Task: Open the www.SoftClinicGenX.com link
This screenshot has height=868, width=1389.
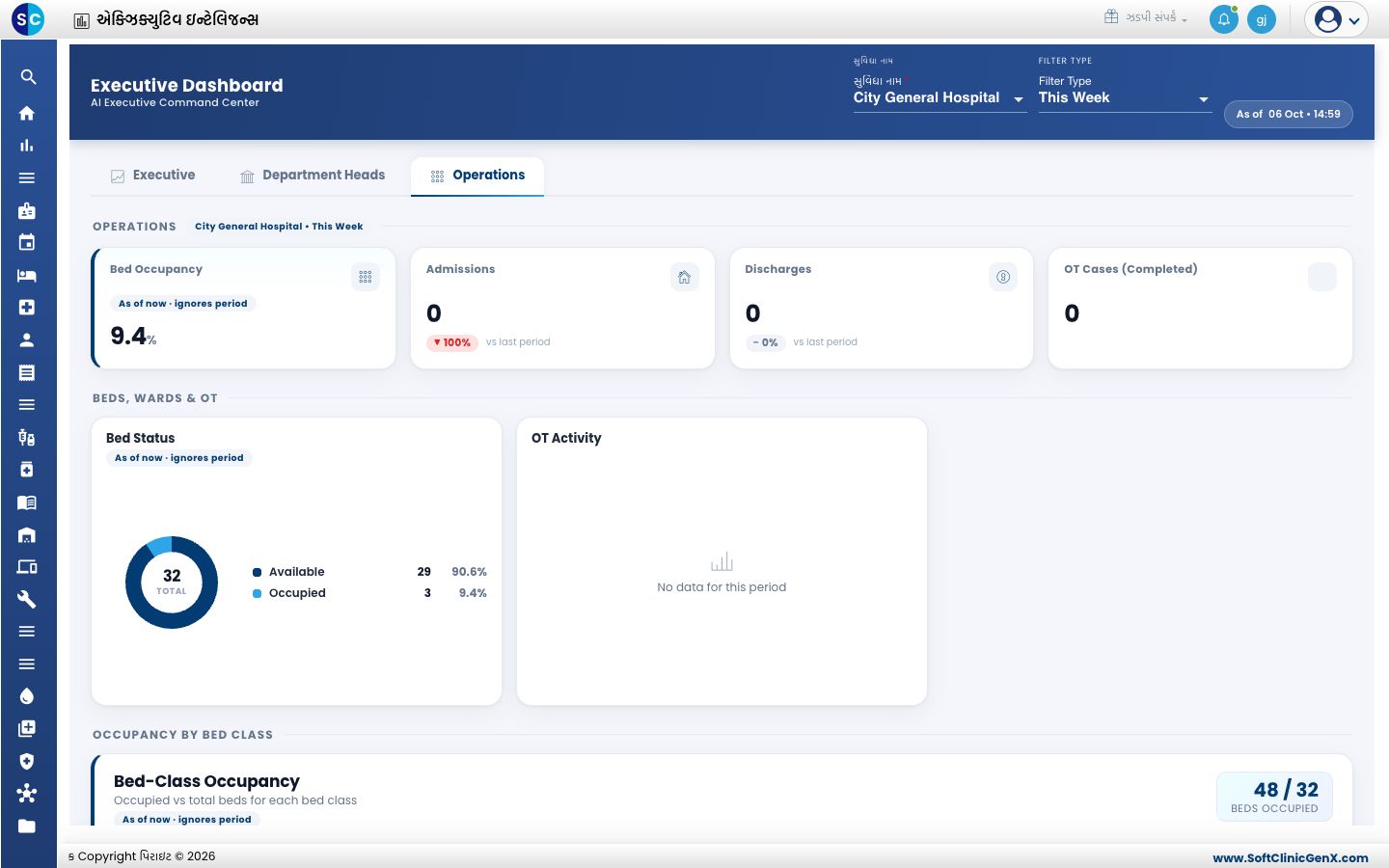Action: (x=1291, y=857)
